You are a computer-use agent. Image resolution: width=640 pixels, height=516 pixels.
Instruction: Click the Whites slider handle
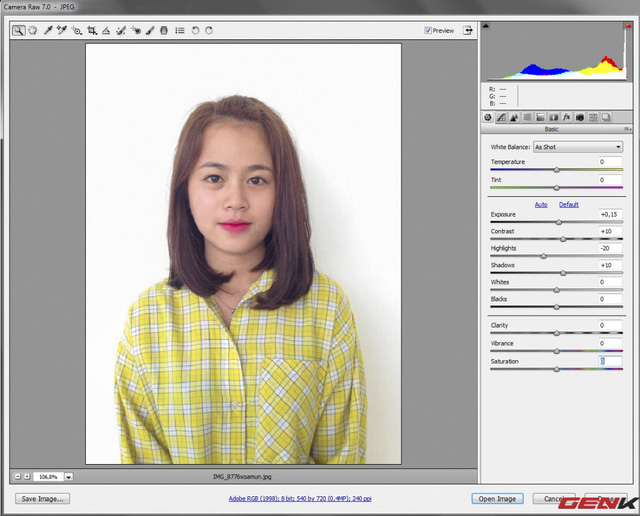556,290
